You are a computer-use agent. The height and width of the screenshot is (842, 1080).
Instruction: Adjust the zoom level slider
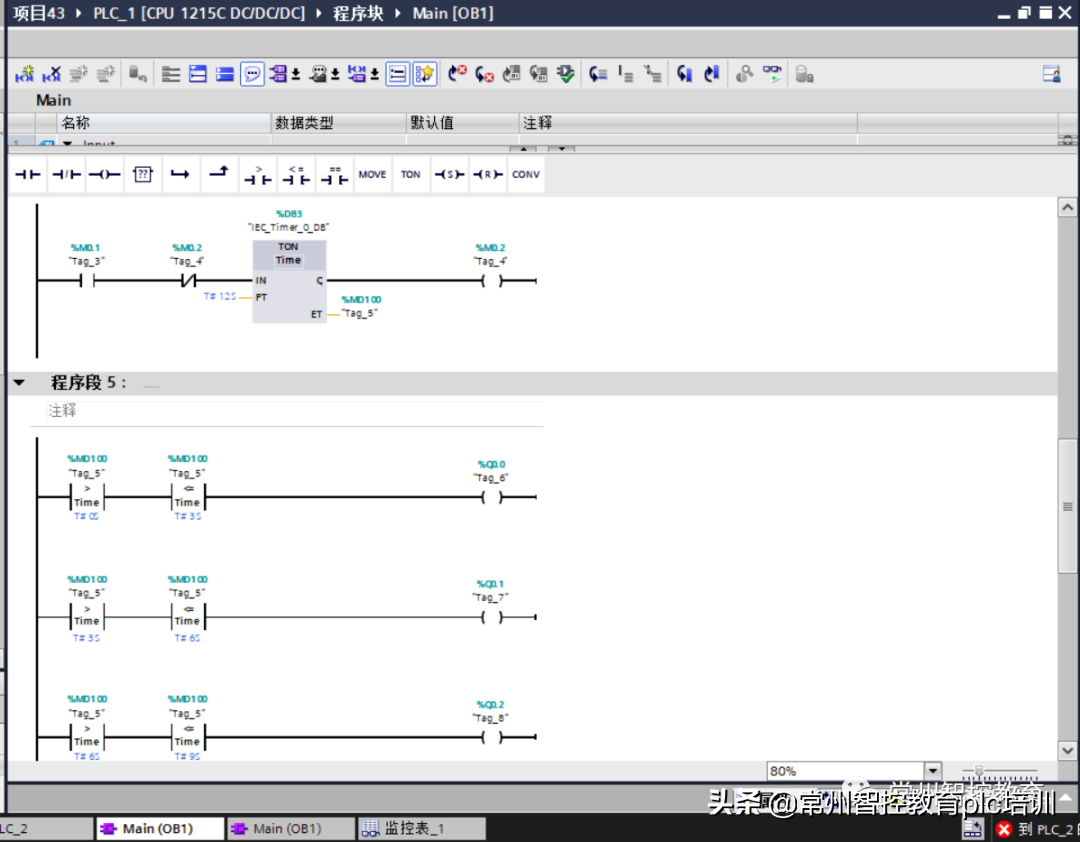pyautogui.click(x=980, y=771)
